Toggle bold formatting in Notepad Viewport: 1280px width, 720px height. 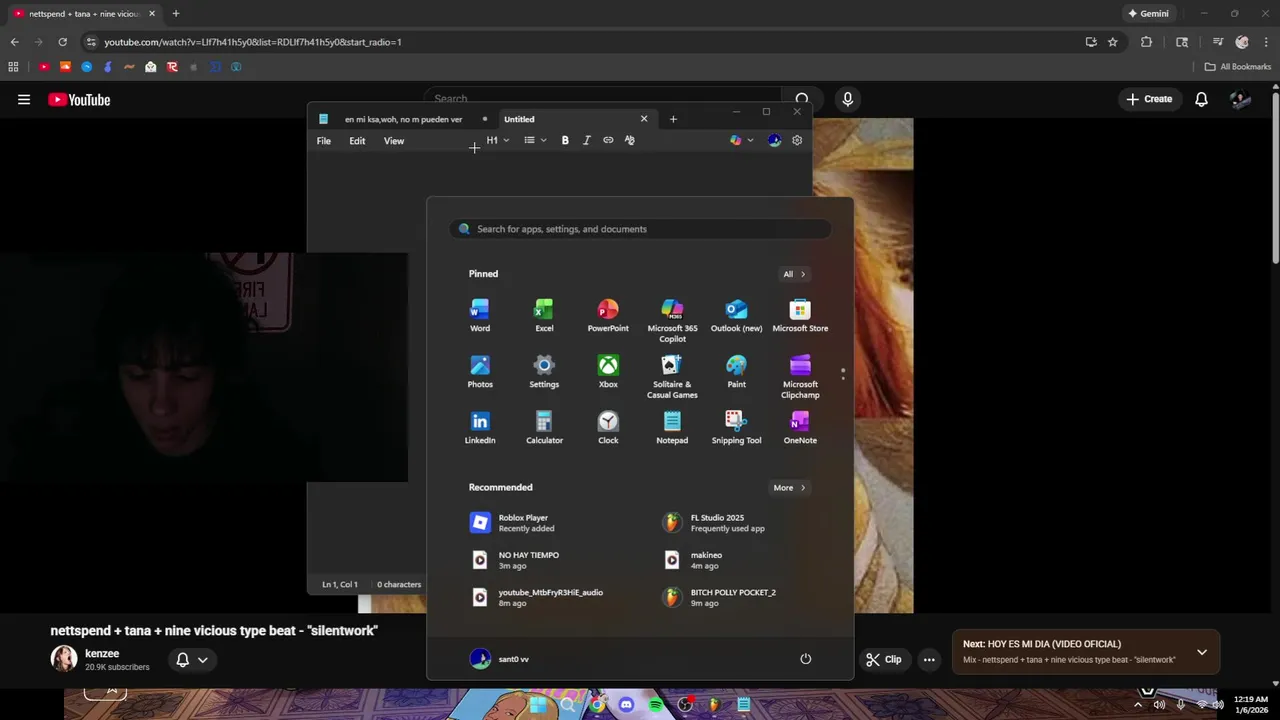coord(565,140)
